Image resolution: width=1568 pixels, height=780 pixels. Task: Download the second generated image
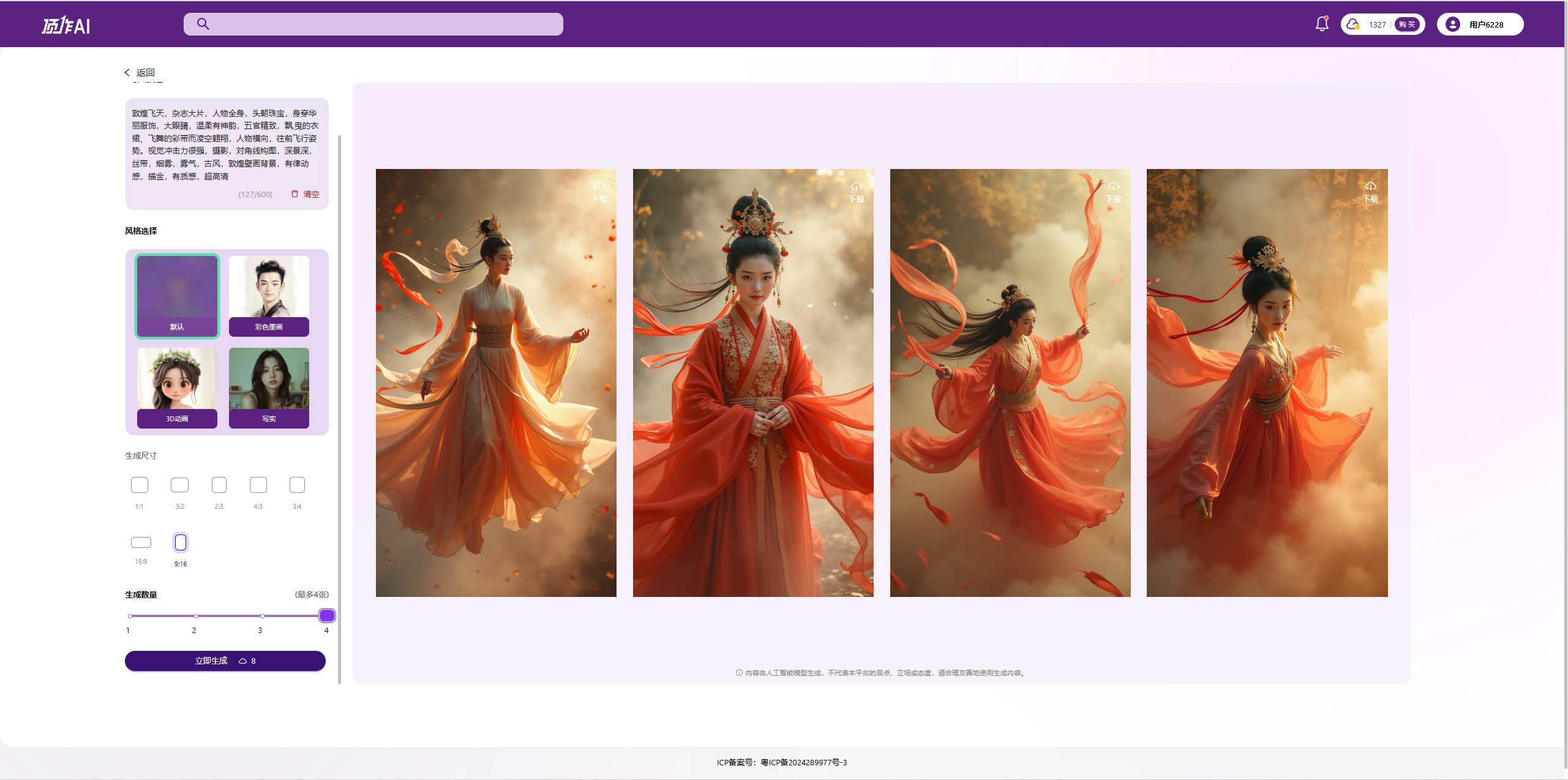856,191
